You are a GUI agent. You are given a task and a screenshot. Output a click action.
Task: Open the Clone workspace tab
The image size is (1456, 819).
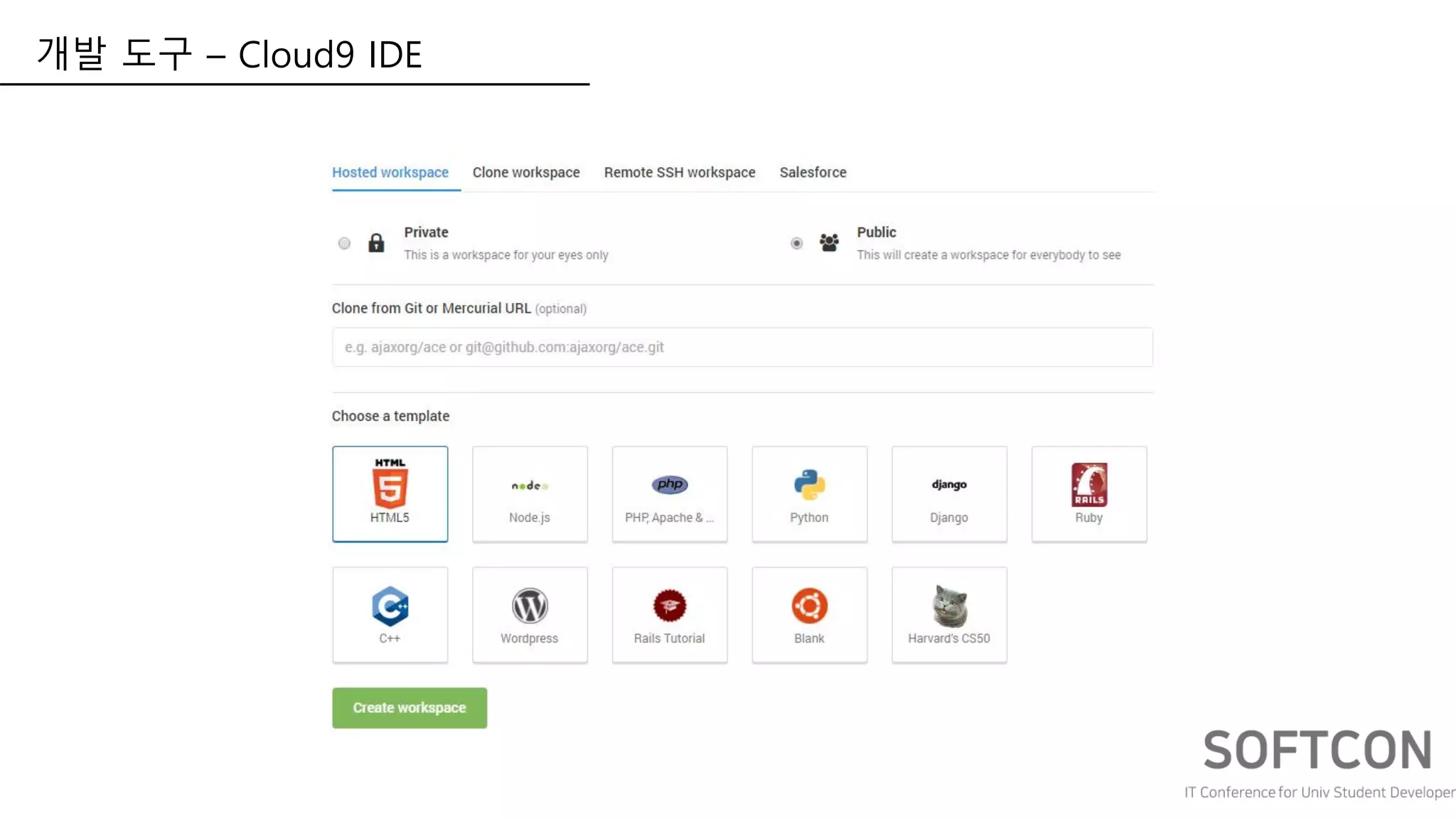coord(526,173)
